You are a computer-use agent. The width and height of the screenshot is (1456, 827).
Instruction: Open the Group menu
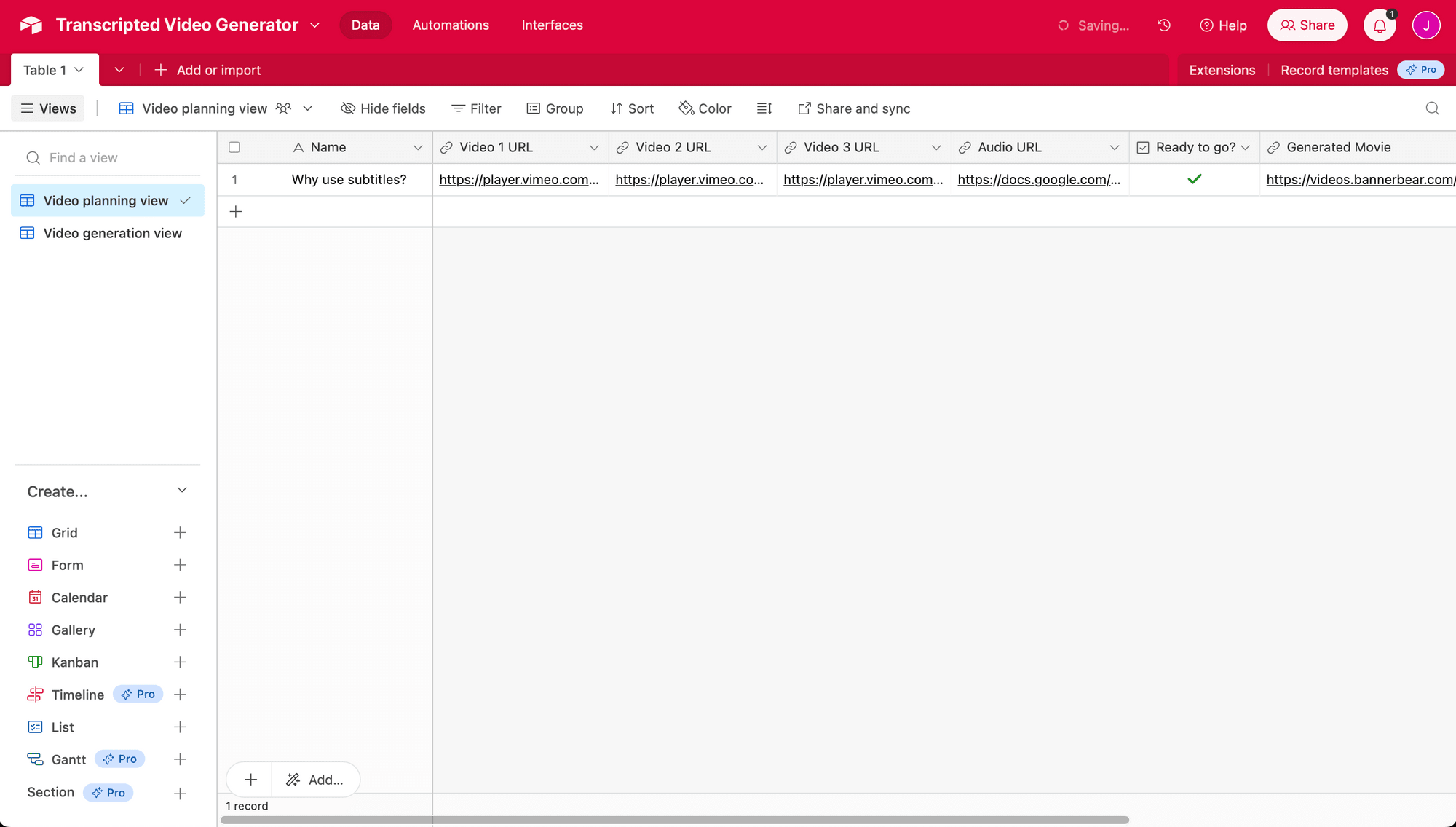[555, 108]
